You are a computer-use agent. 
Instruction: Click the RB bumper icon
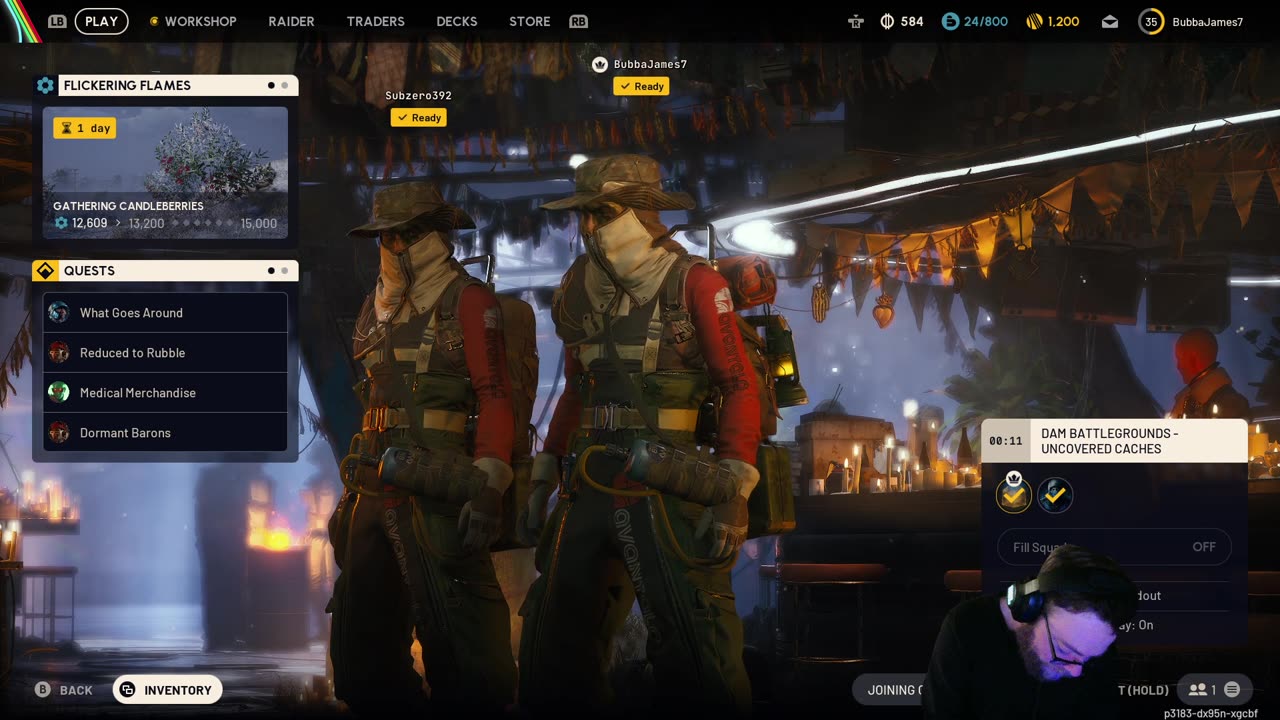(578, 21)
